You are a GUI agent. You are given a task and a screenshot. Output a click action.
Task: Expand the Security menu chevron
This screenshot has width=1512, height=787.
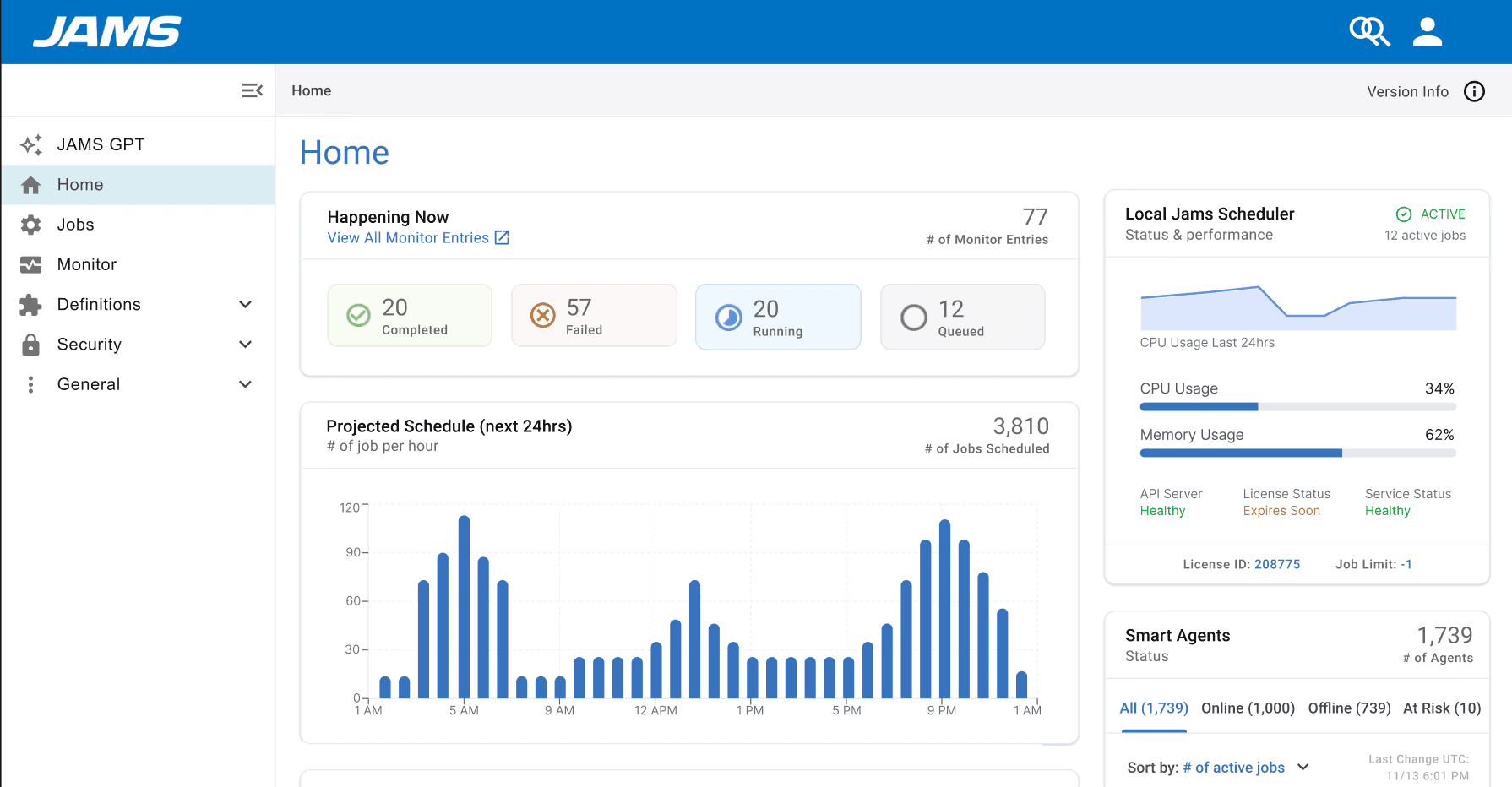[x=246, y=345]
